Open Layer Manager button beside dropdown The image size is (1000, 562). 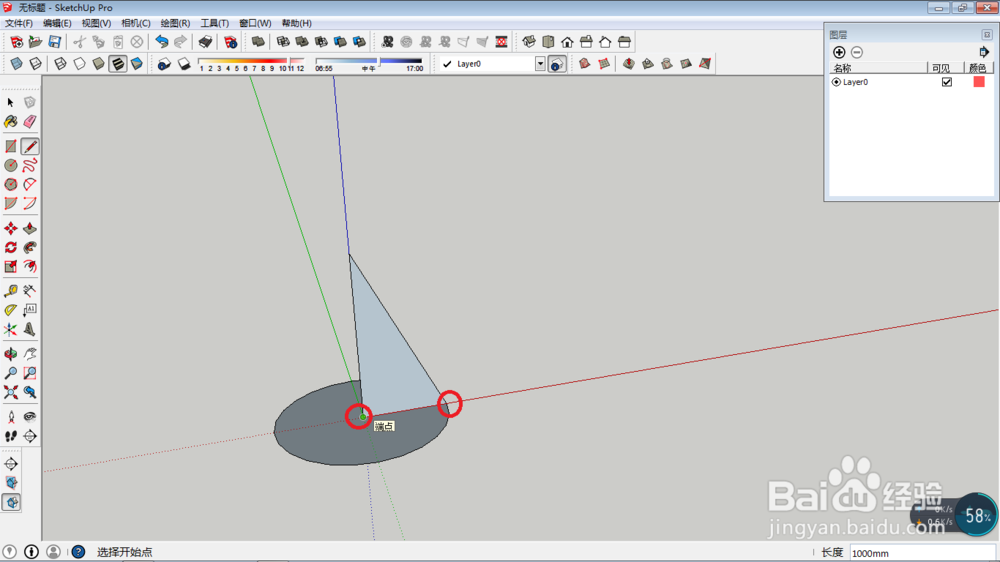(x=557, y=64)
